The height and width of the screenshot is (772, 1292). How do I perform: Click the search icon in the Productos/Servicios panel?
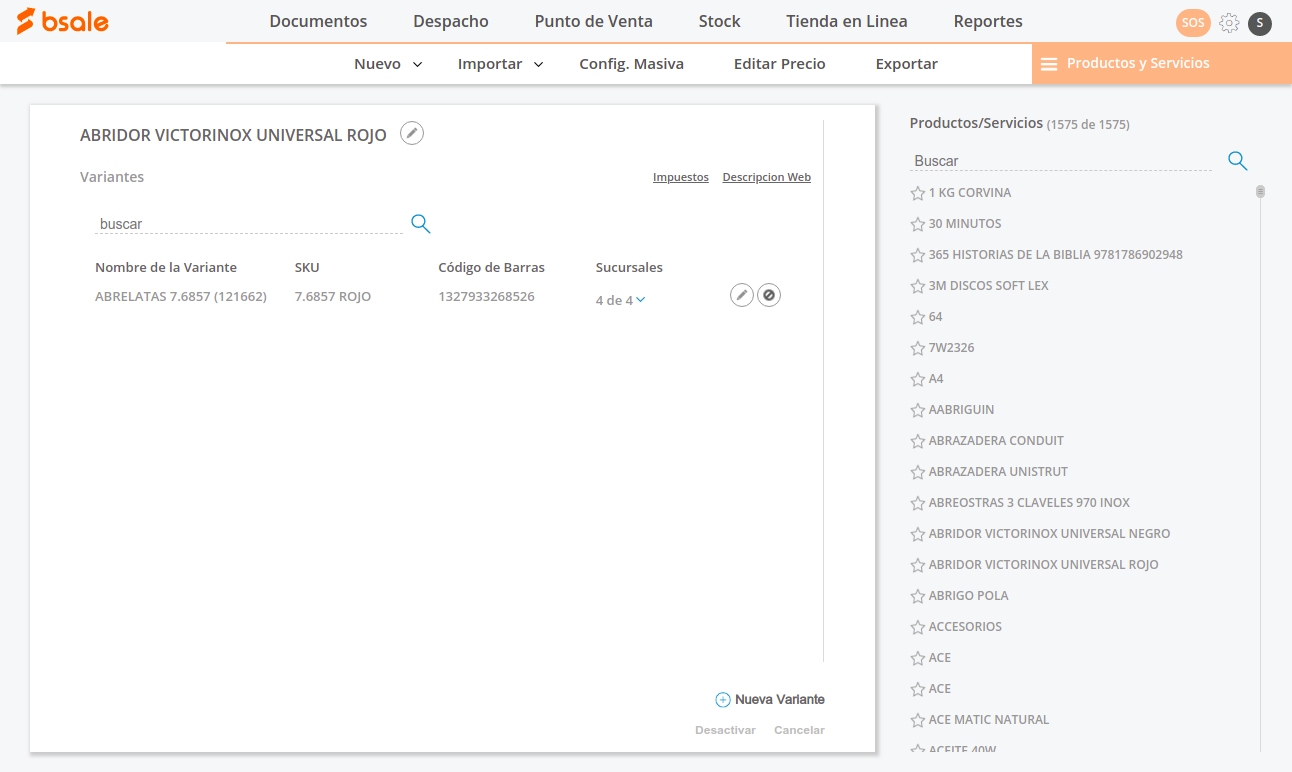pyautogui.click(x=1237, y=161)
